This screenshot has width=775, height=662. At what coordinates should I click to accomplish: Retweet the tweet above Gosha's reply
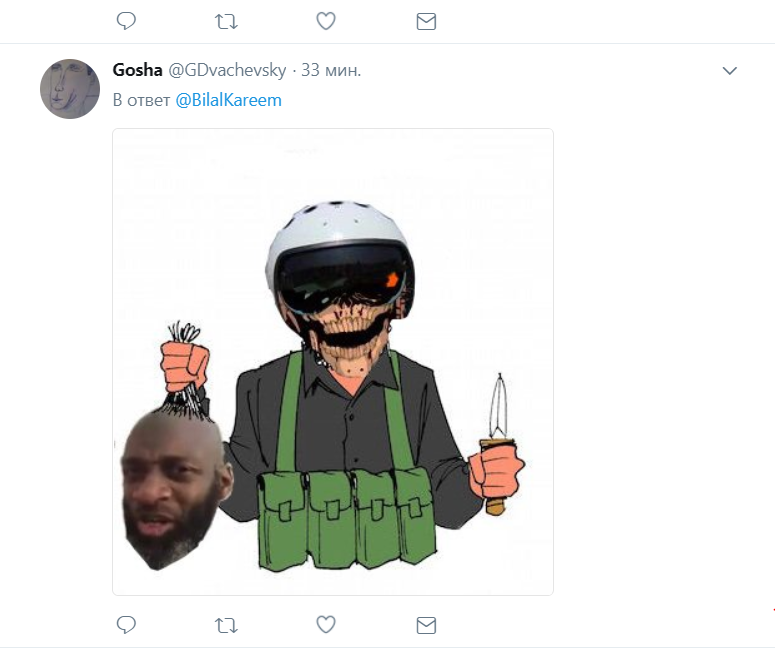pos(226,22)
